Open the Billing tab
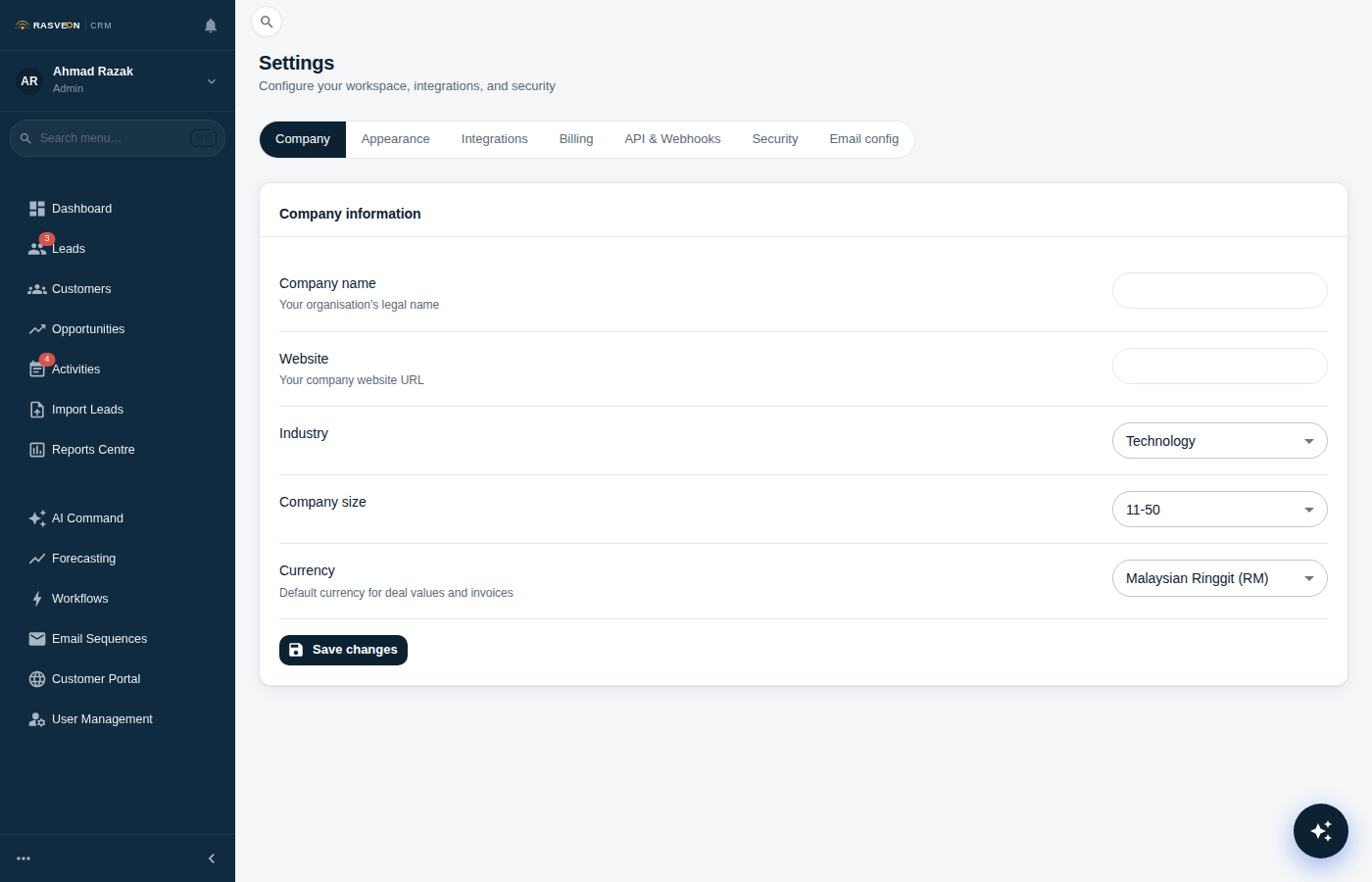 pos(576,139)
